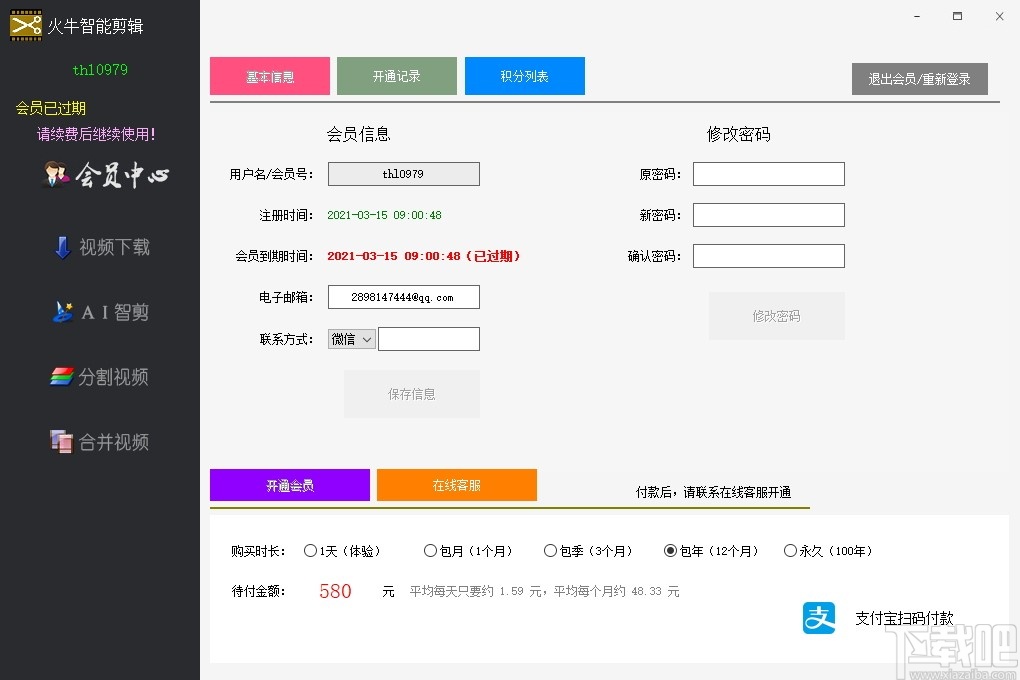The image size is (1020, 680).
Task: Click the Alipay 支付宝 payment icon
Action: click(818, 618)
